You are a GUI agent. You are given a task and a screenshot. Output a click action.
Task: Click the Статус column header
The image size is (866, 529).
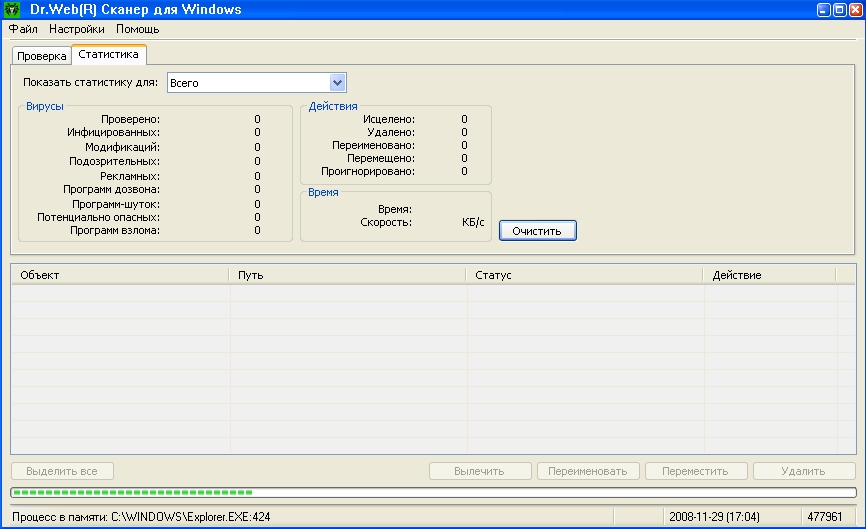(584, 275)
